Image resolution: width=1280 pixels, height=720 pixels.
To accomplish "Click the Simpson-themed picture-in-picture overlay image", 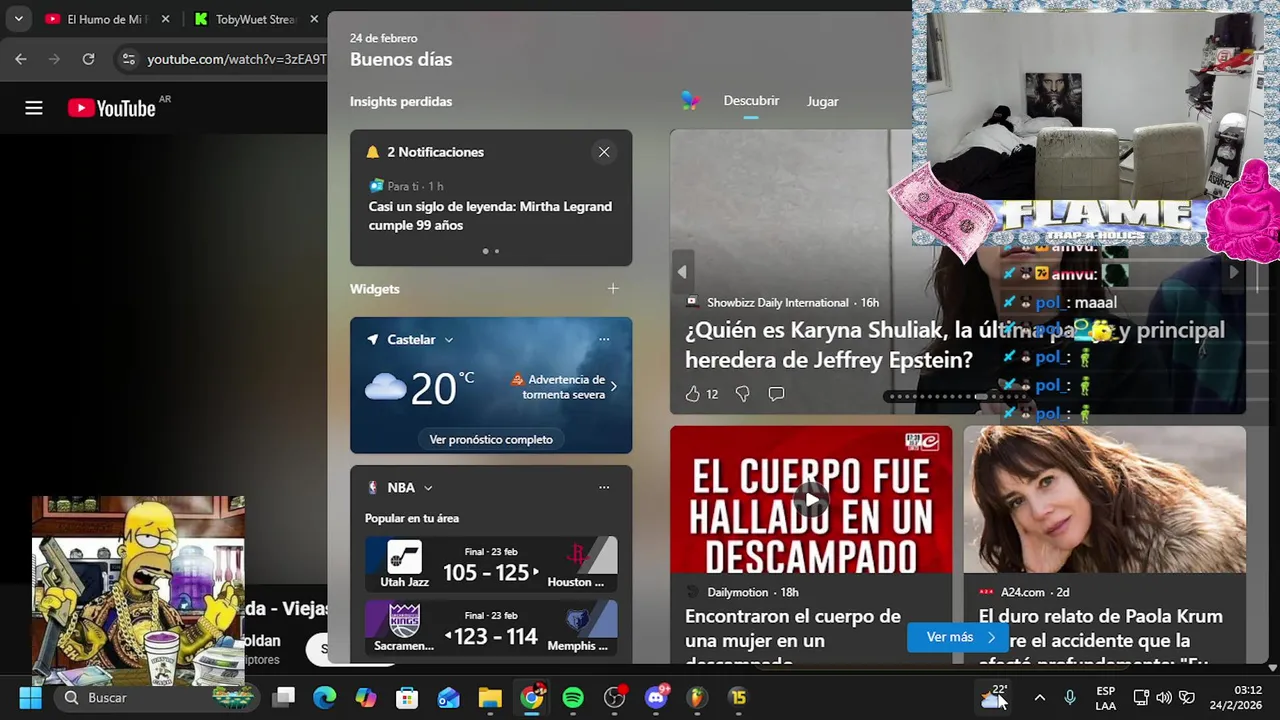I will (138, 590).
